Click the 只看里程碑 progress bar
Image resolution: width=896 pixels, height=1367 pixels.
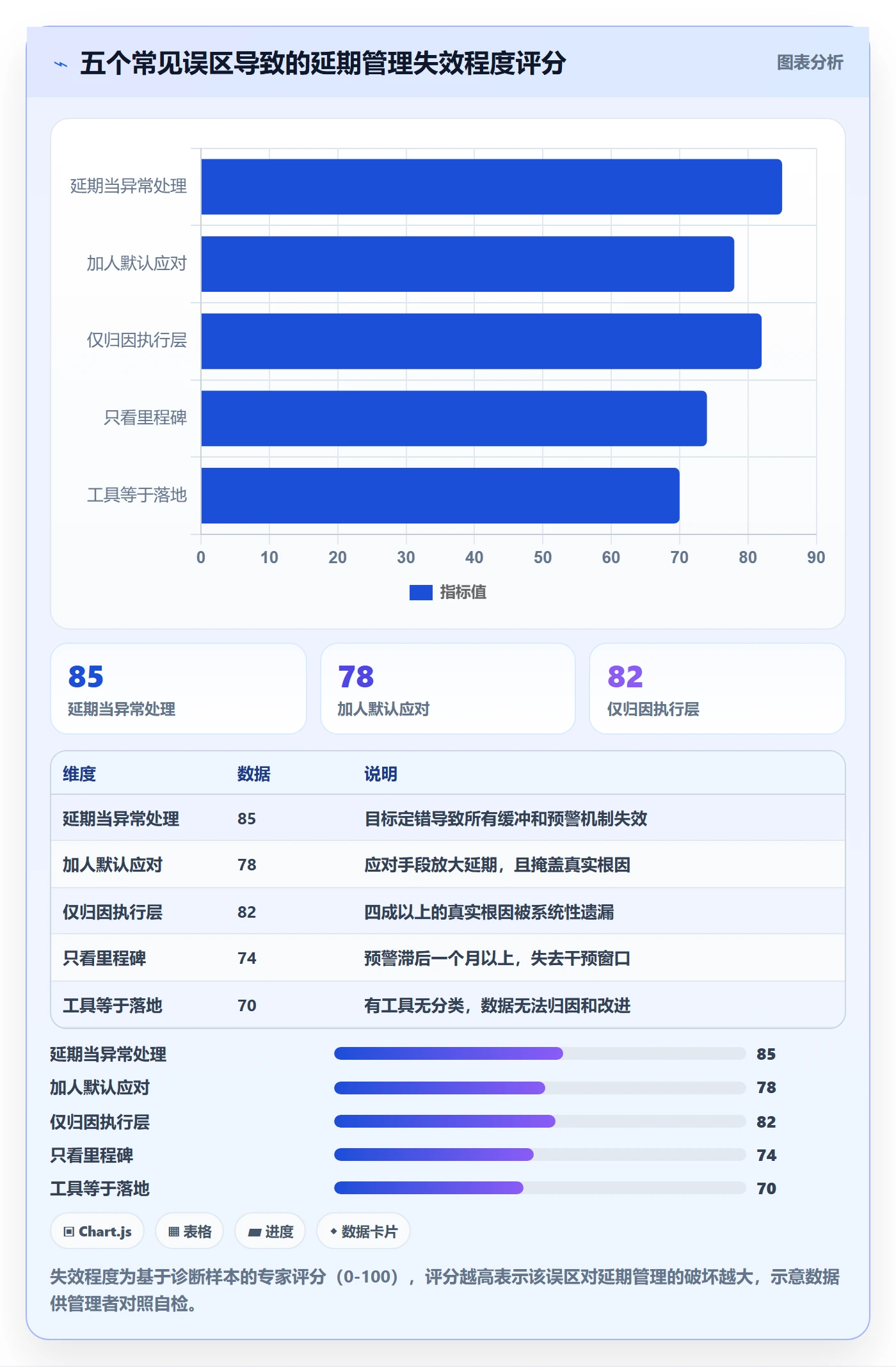(x=540, y=1155)
